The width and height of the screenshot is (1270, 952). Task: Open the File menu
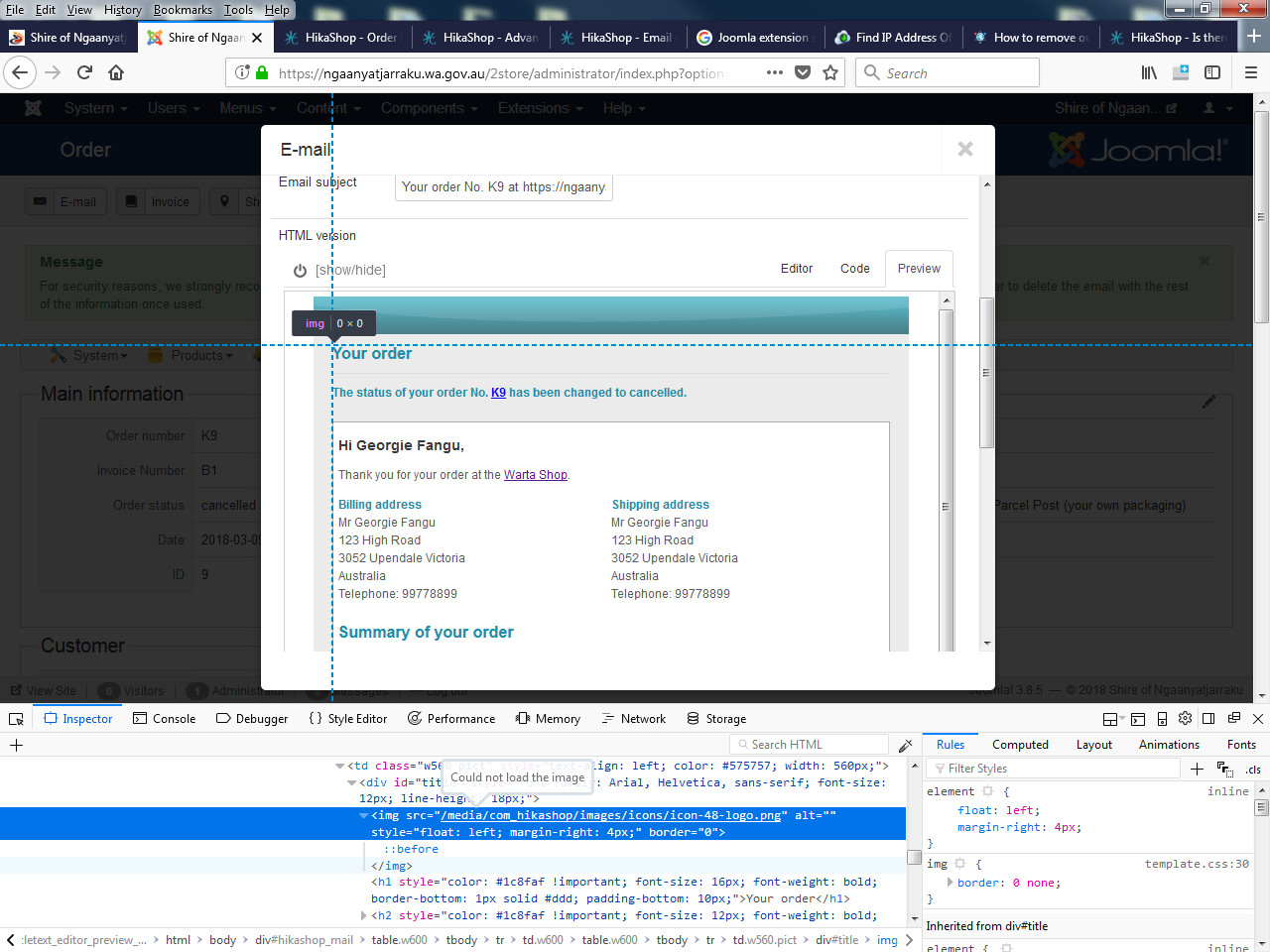pyautogui.click(x=15, y=9)
